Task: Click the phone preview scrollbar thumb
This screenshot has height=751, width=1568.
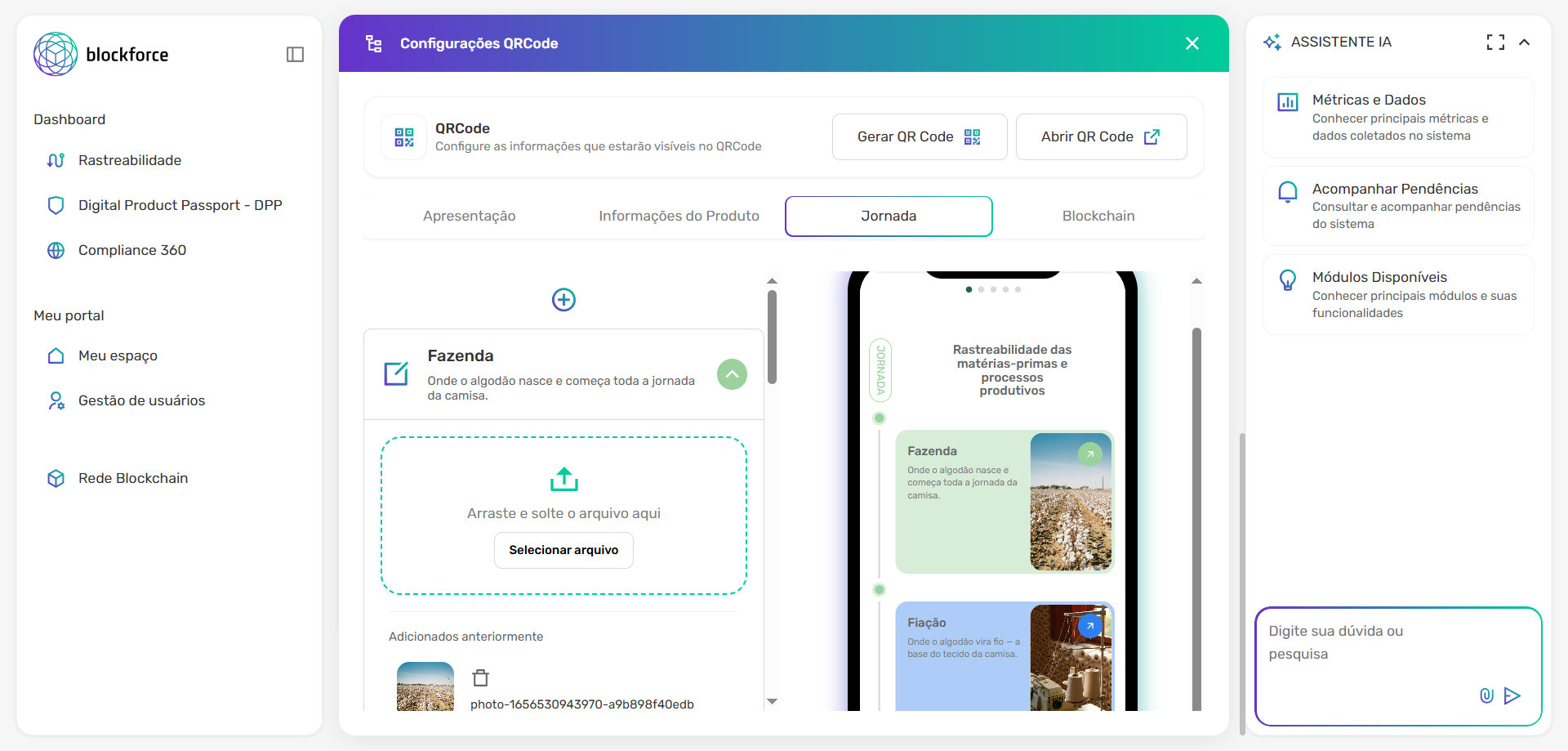Action: (1196, 519)
